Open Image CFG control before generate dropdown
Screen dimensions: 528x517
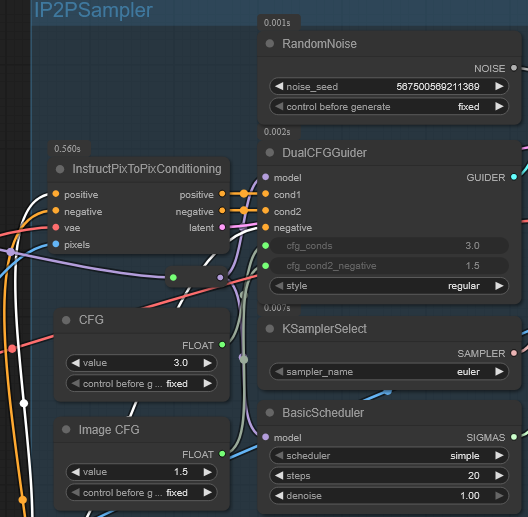click(141, 493)
